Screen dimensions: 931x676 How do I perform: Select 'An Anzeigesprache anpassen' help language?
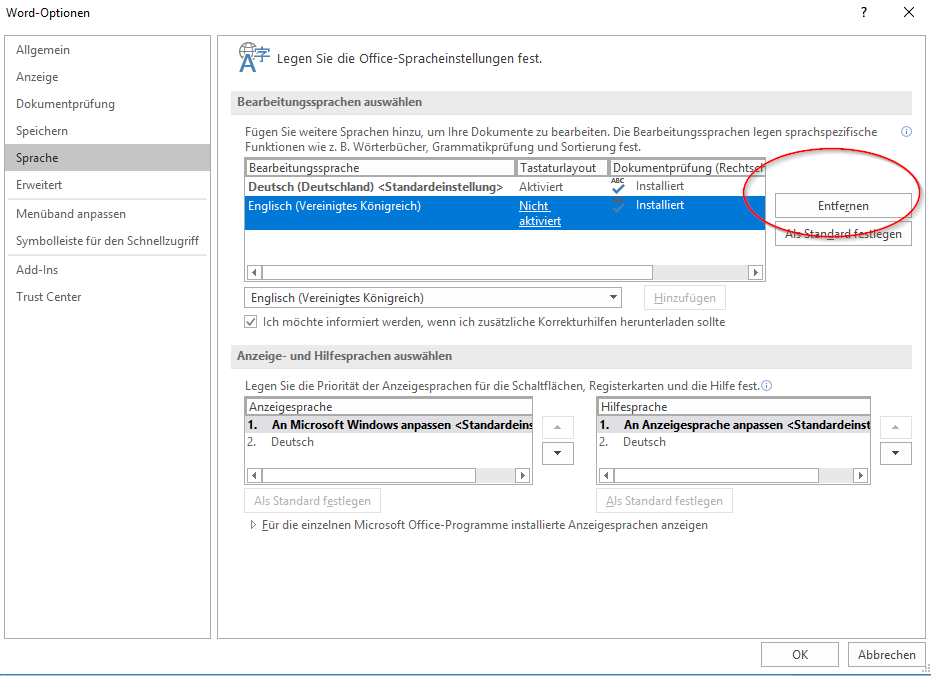click(733, 425)
